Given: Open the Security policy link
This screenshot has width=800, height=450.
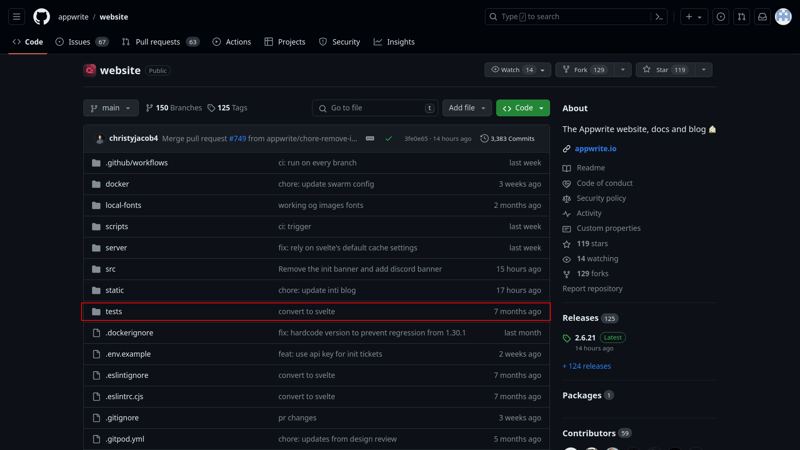Looking at the screenshot, I should coord(601,198).
